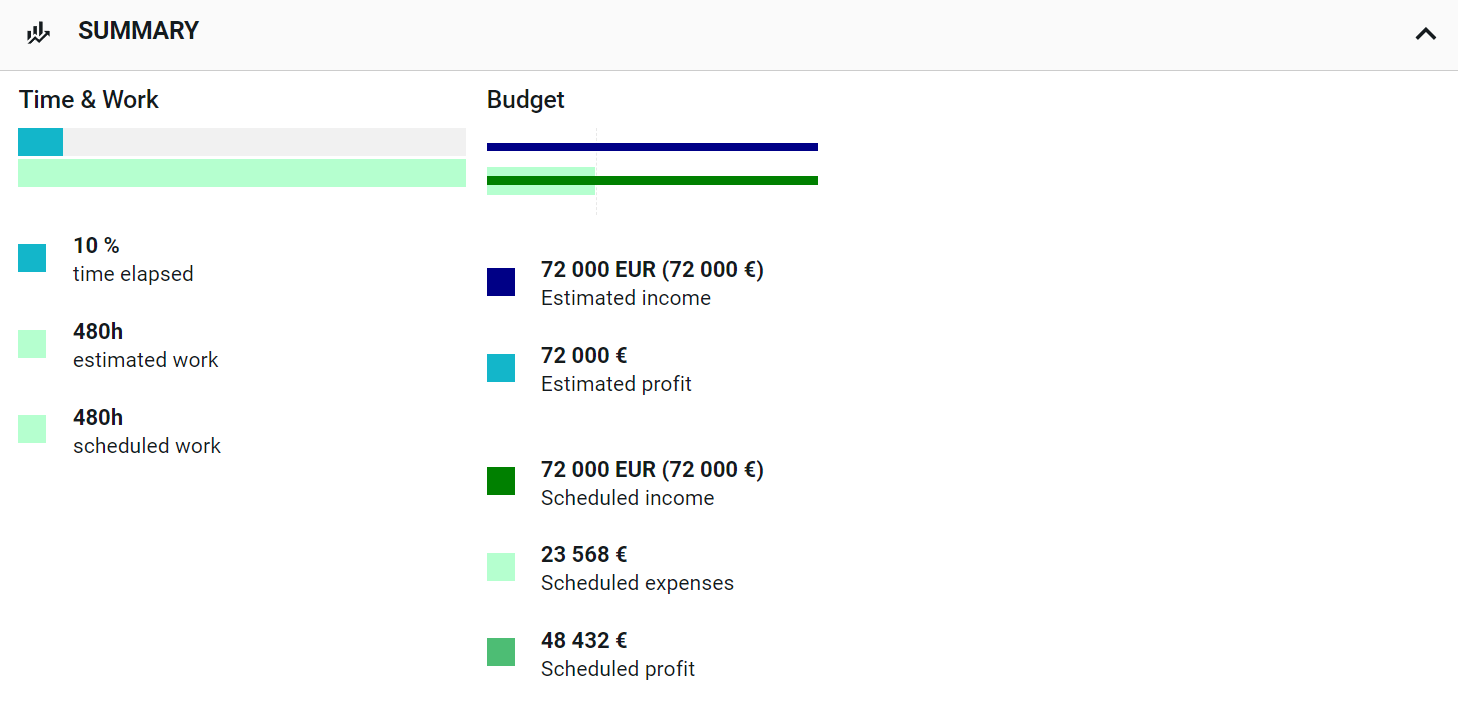Select the Scheduled profit green swatch

[501, 652]
